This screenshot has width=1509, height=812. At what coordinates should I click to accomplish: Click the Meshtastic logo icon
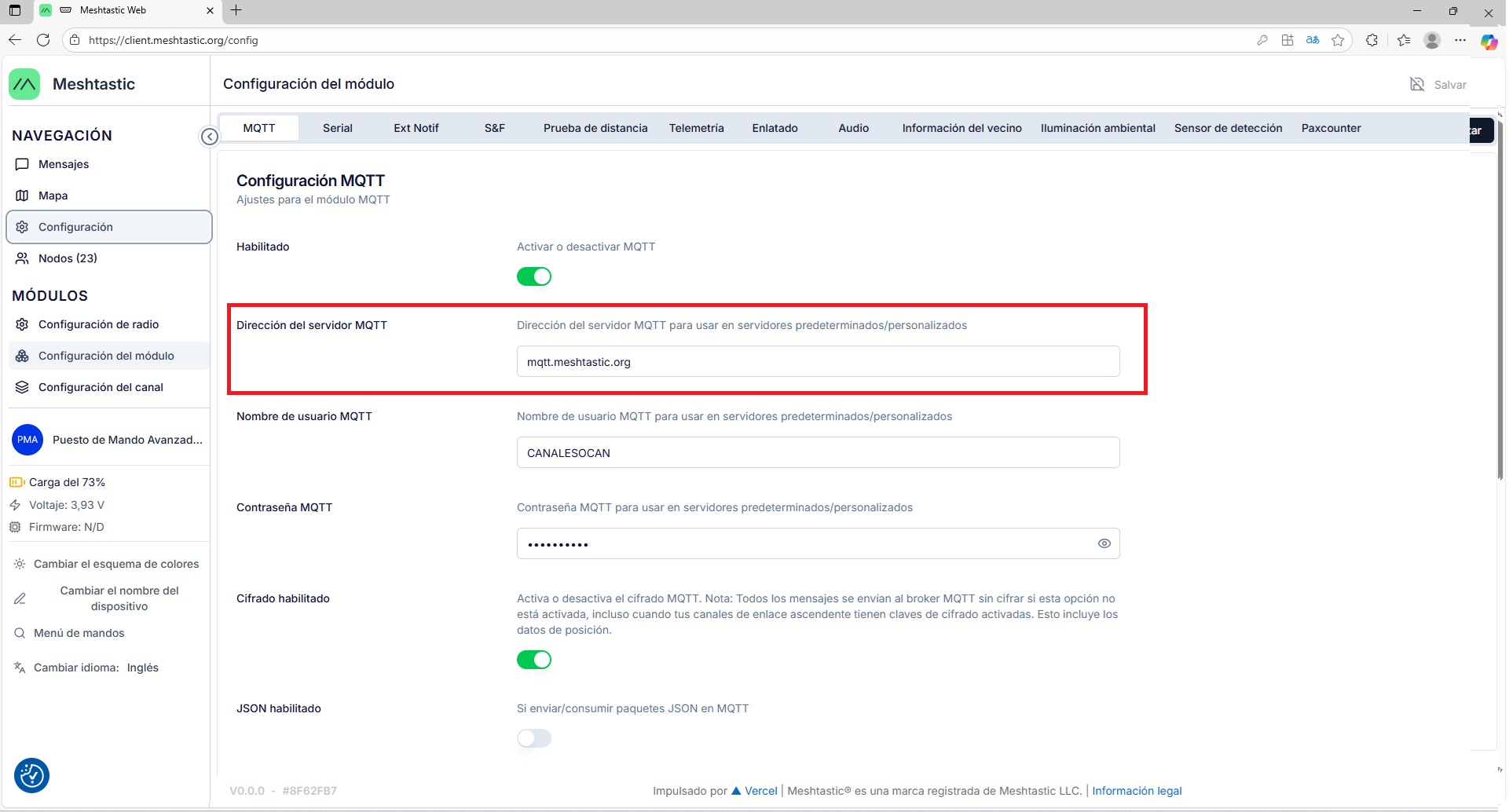(24, 84)
